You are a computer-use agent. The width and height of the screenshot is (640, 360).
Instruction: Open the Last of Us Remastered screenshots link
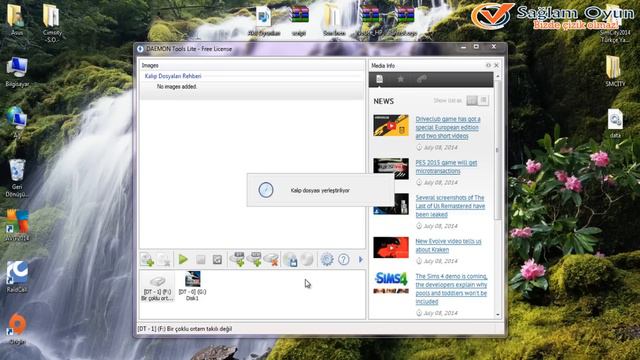(450, 206)
